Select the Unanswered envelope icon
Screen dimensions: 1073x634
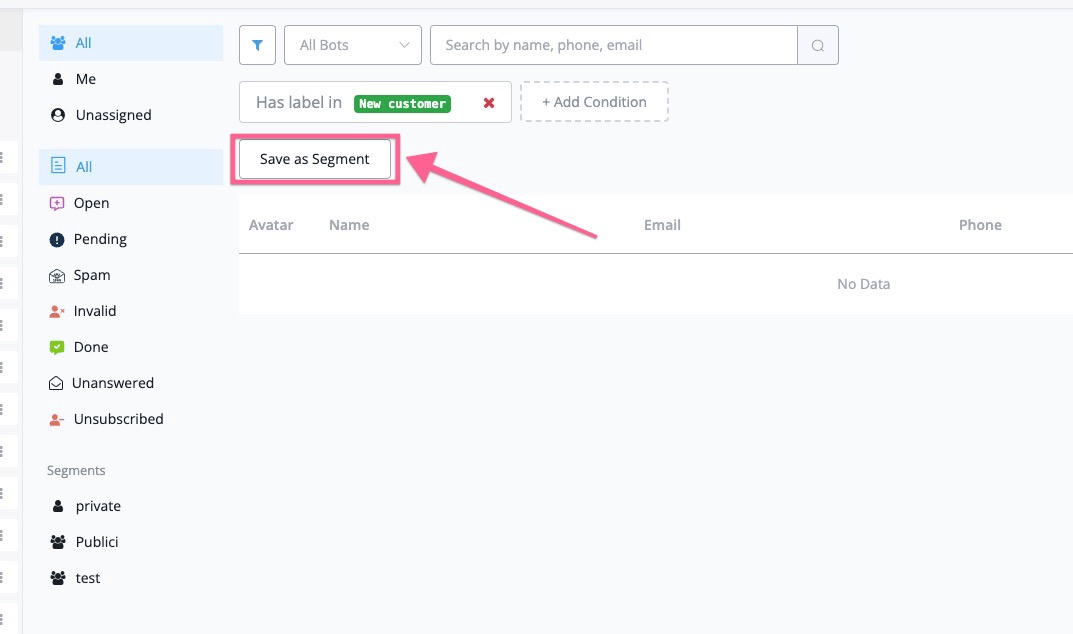coord(57,383)
